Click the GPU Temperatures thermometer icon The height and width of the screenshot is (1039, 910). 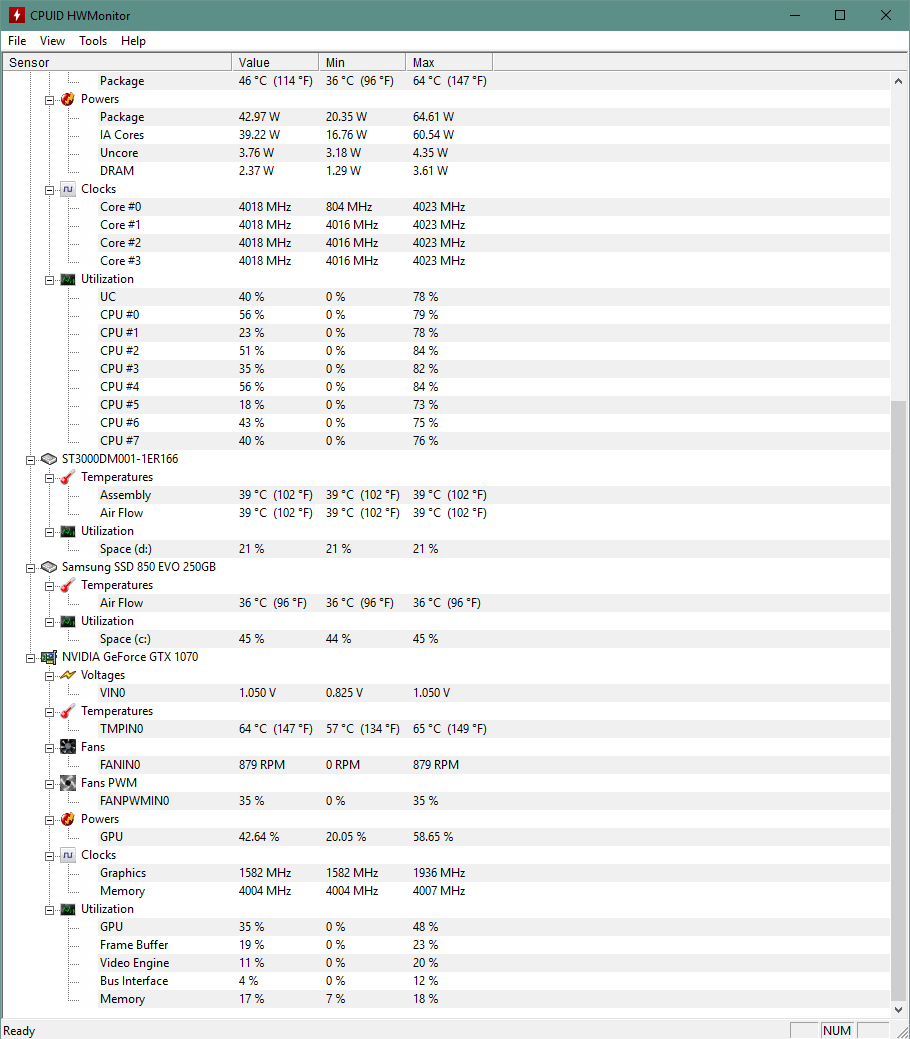[68, 711]
